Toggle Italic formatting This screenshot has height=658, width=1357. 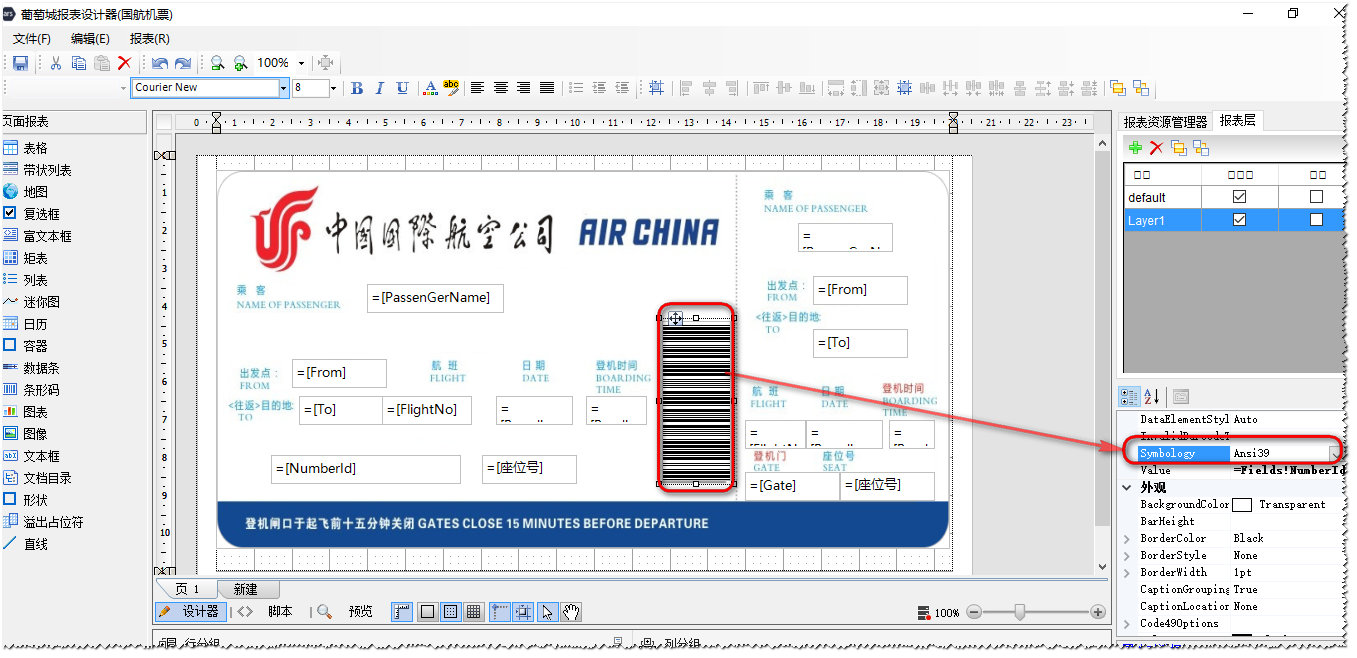(x=379, y=88)
